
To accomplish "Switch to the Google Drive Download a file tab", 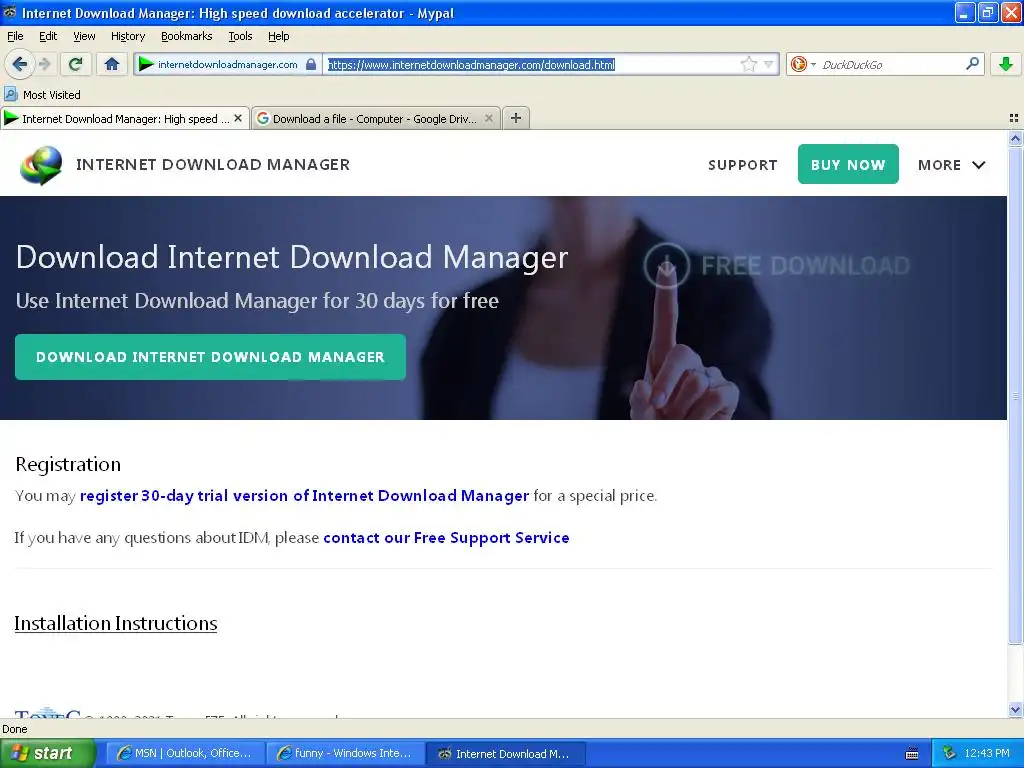I will pos(375,118).
